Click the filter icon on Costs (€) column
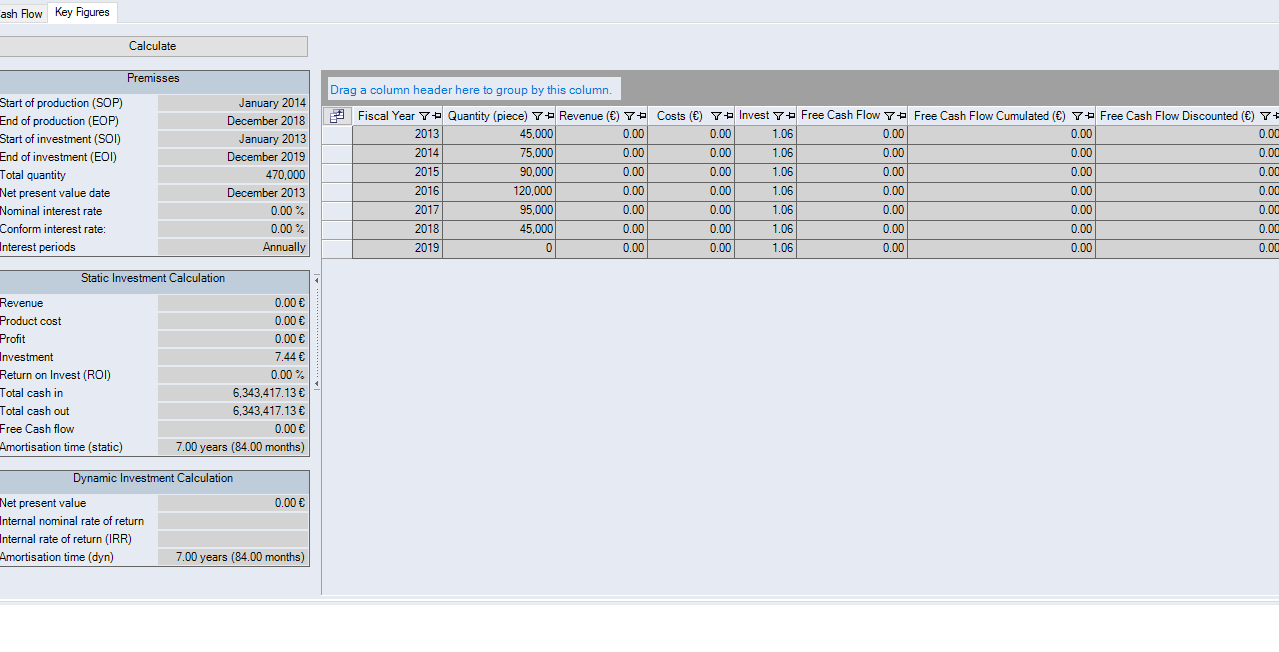Screen dimensions: 1279x652 coord(716,116)
